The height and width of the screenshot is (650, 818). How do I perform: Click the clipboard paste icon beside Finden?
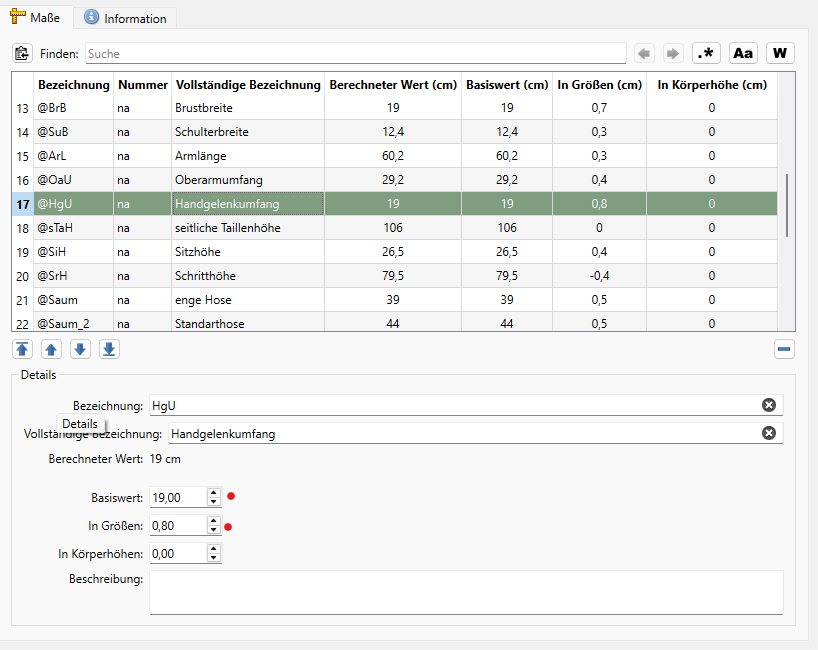click(x=22, y=53)
